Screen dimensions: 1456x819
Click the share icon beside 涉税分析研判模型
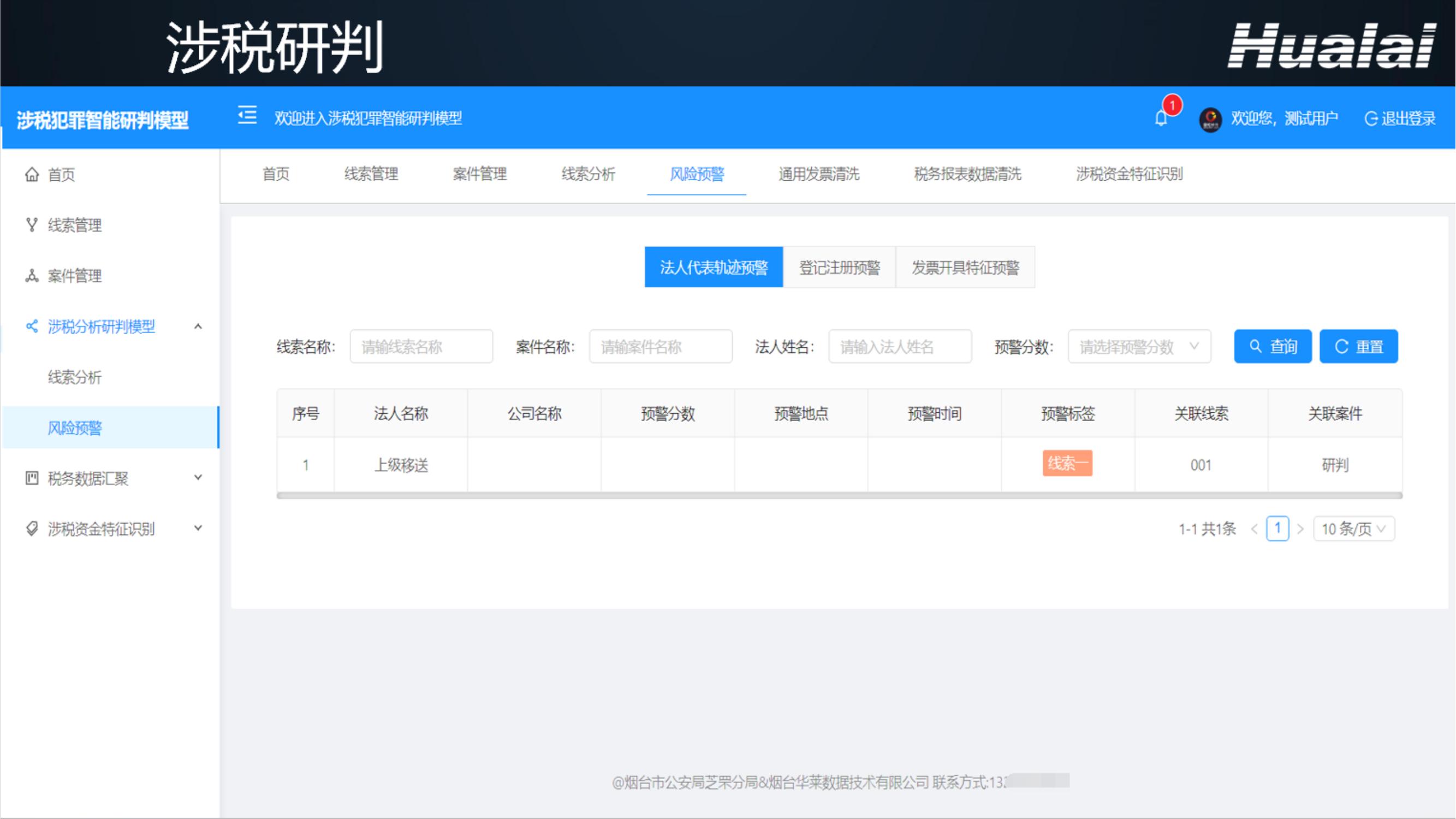32,326
